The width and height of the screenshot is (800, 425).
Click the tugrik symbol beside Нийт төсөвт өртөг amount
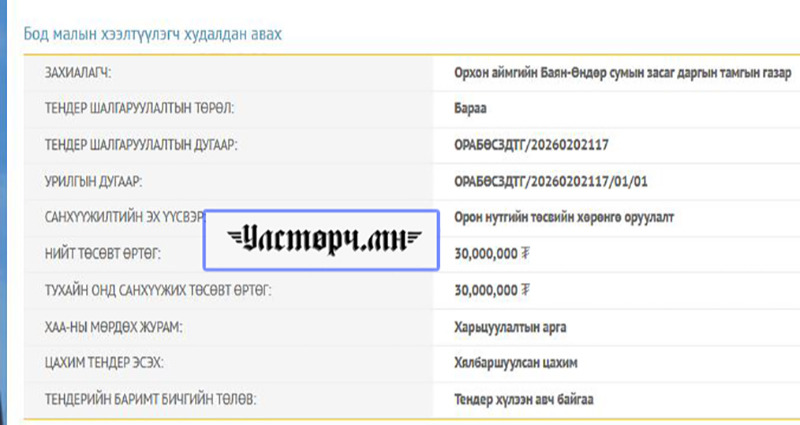click(x=526, y=254)
